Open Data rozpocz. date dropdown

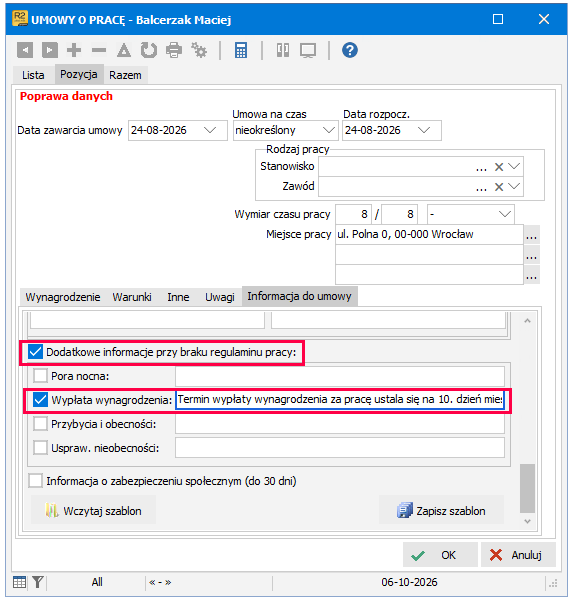tap(424, 130)
